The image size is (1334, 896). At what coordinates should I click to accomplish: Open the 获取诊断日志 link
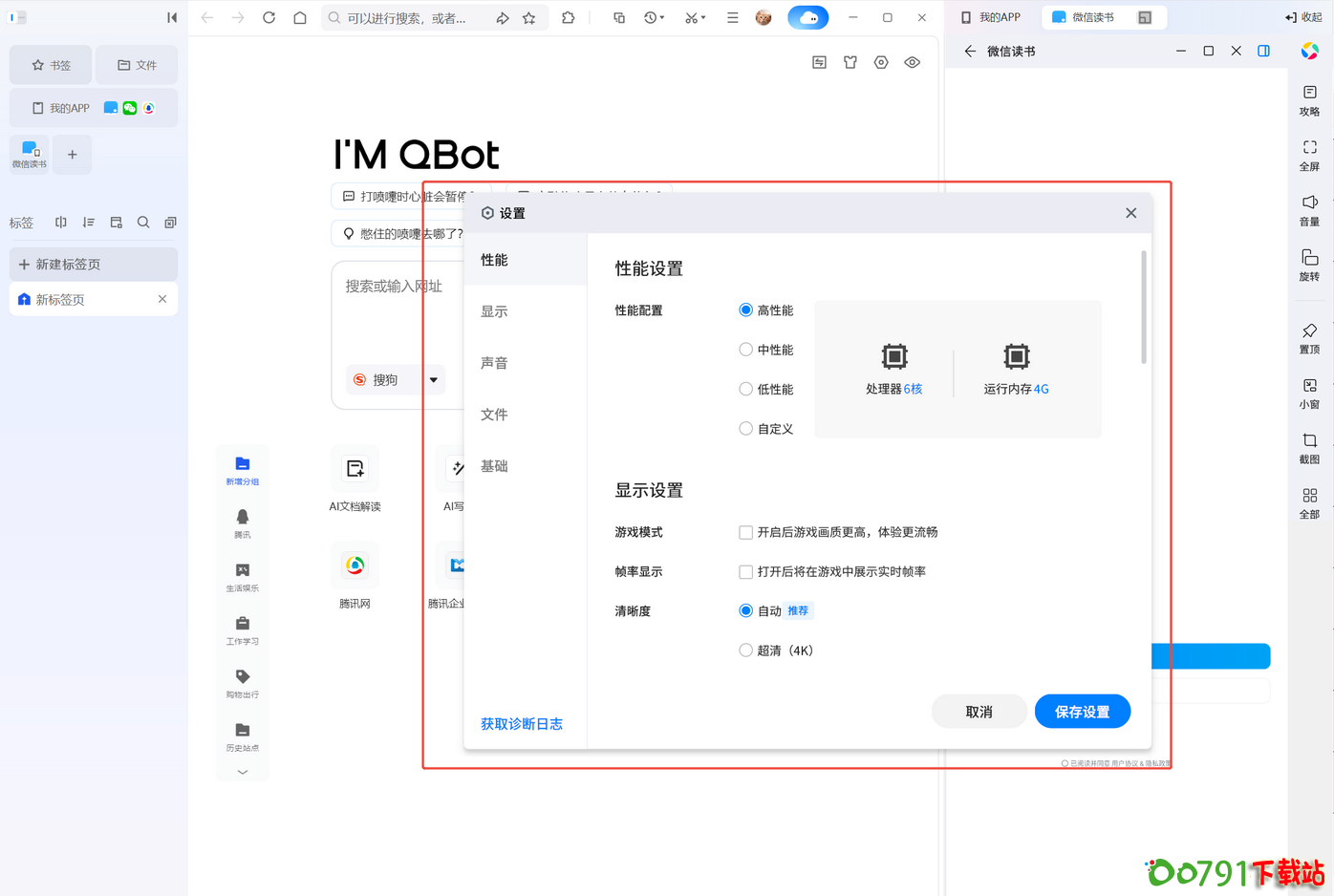tap(521, 724)
